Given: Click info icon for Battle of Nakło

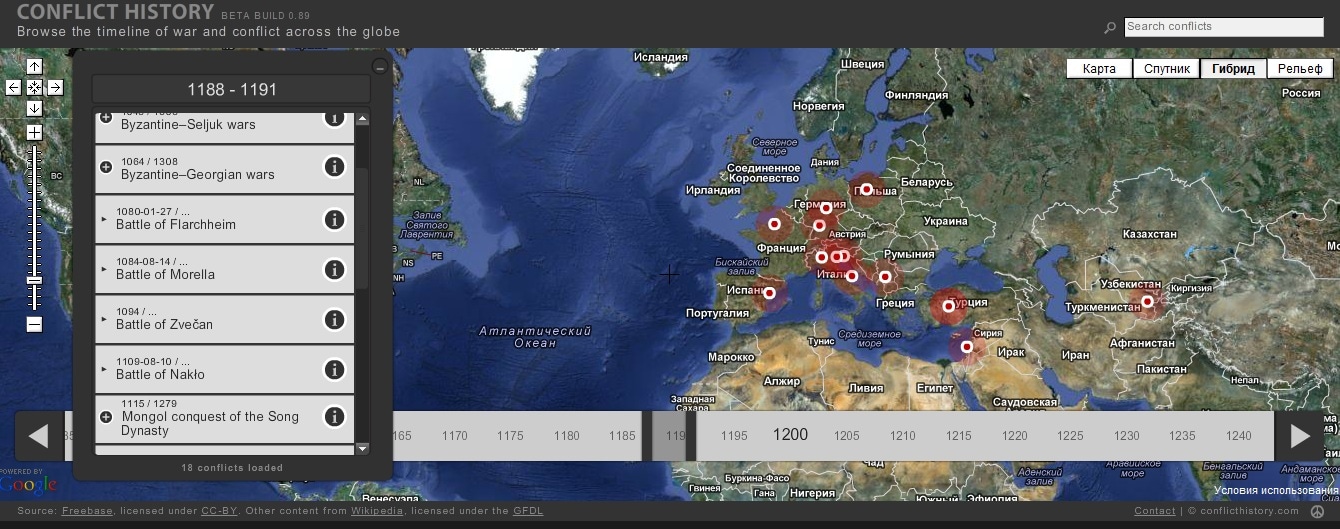Looking at the screenshot, I should pos(334,370).
